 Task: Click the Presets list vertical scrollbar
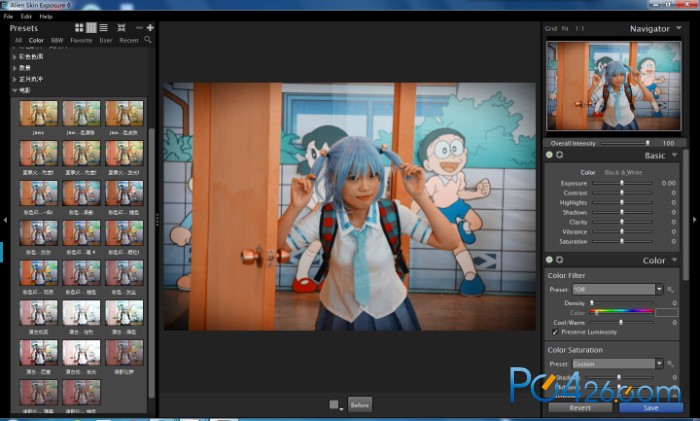(x=151, y=263)
